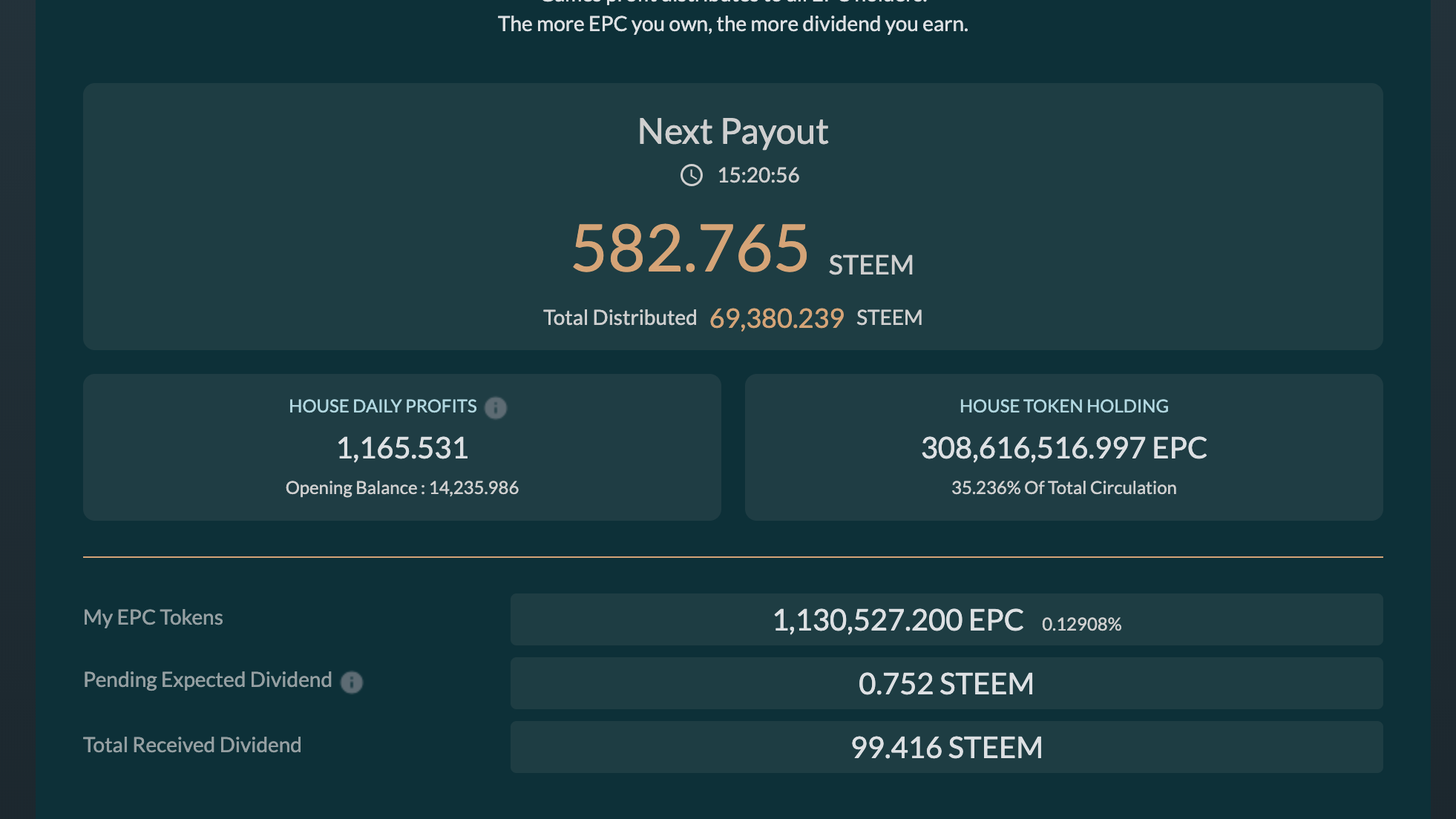The height and width of the screenshot is (819, 1456).
Task: Click the Opening Balance 14,235.986 text
Action: point(402,488)
